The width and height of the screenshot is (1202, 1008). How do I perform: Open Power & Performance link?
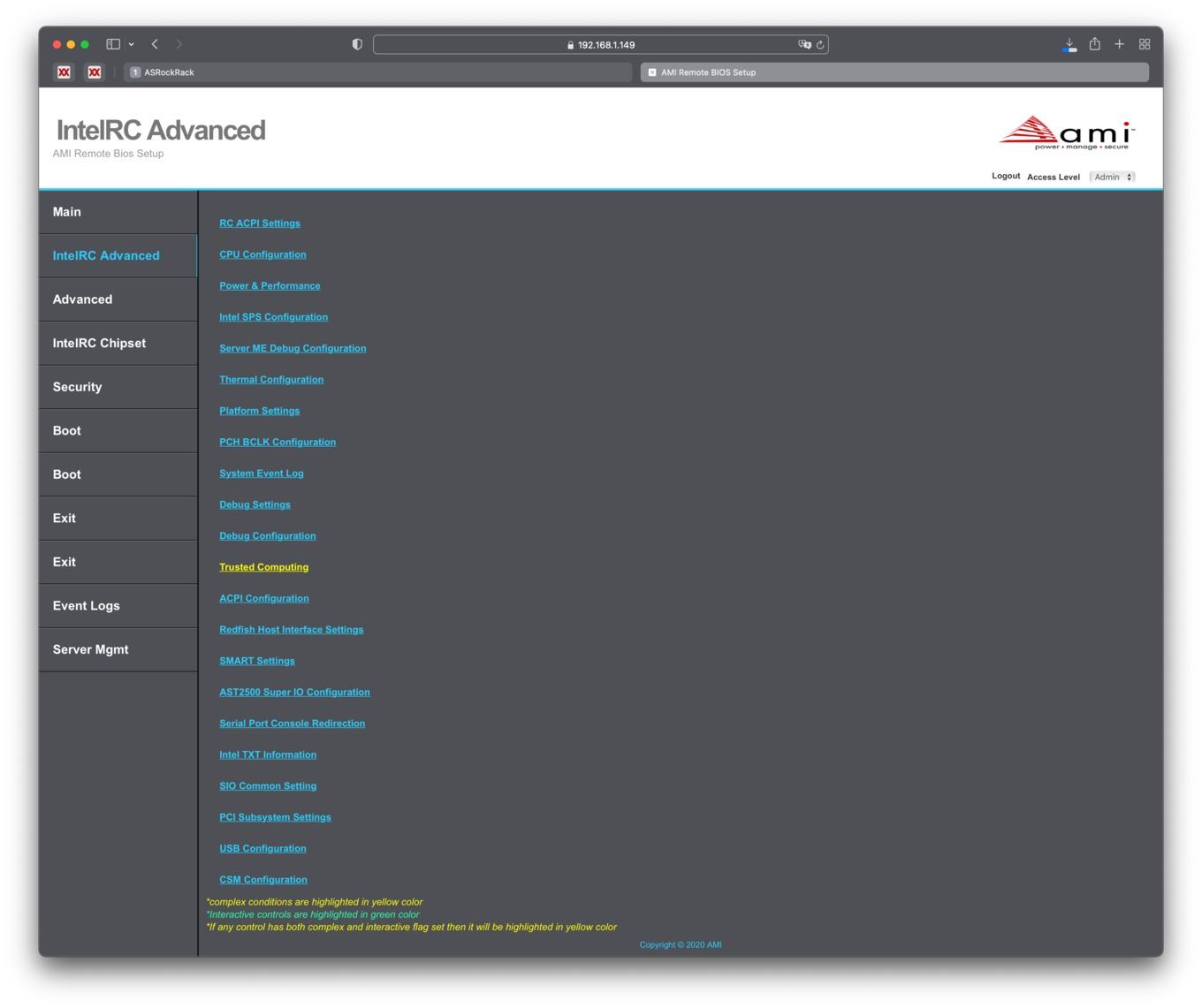click(x=270, y=285)
